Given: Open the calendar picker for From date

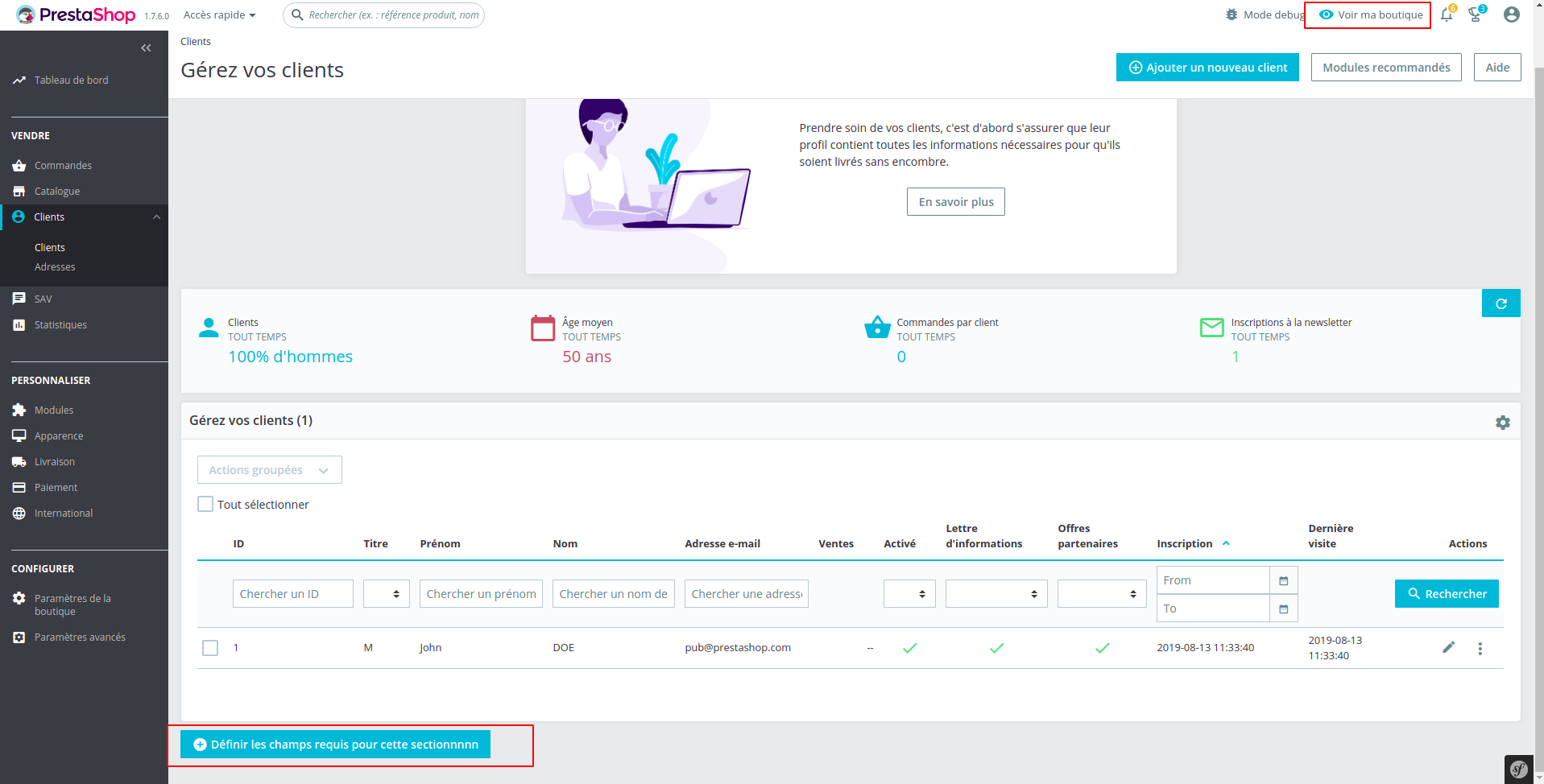Looking at the screenshot, I should 1282,580.
